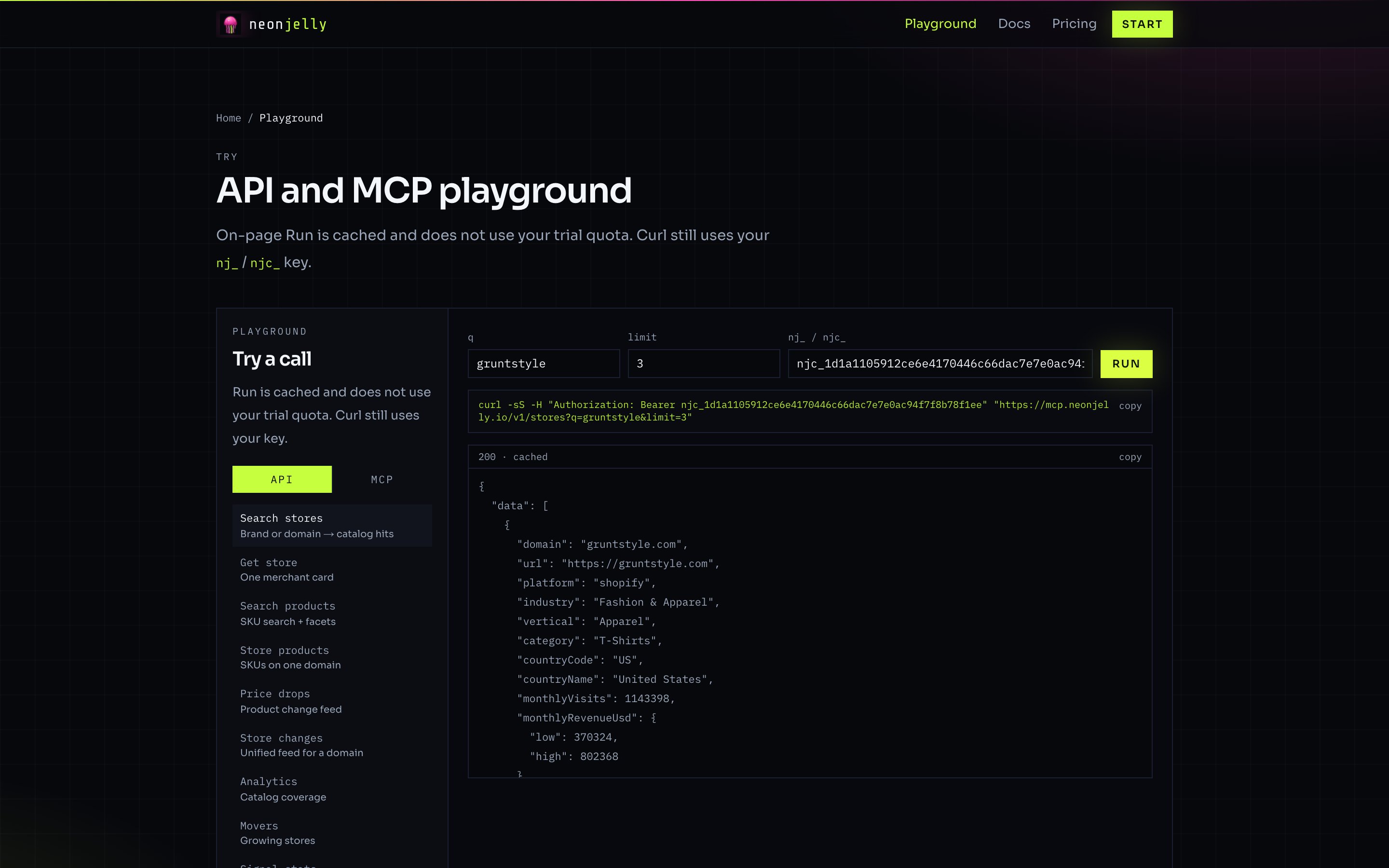1389x868 pixels.
Task: Select the Search stores endpoint
Action: [x=332, y=526]
